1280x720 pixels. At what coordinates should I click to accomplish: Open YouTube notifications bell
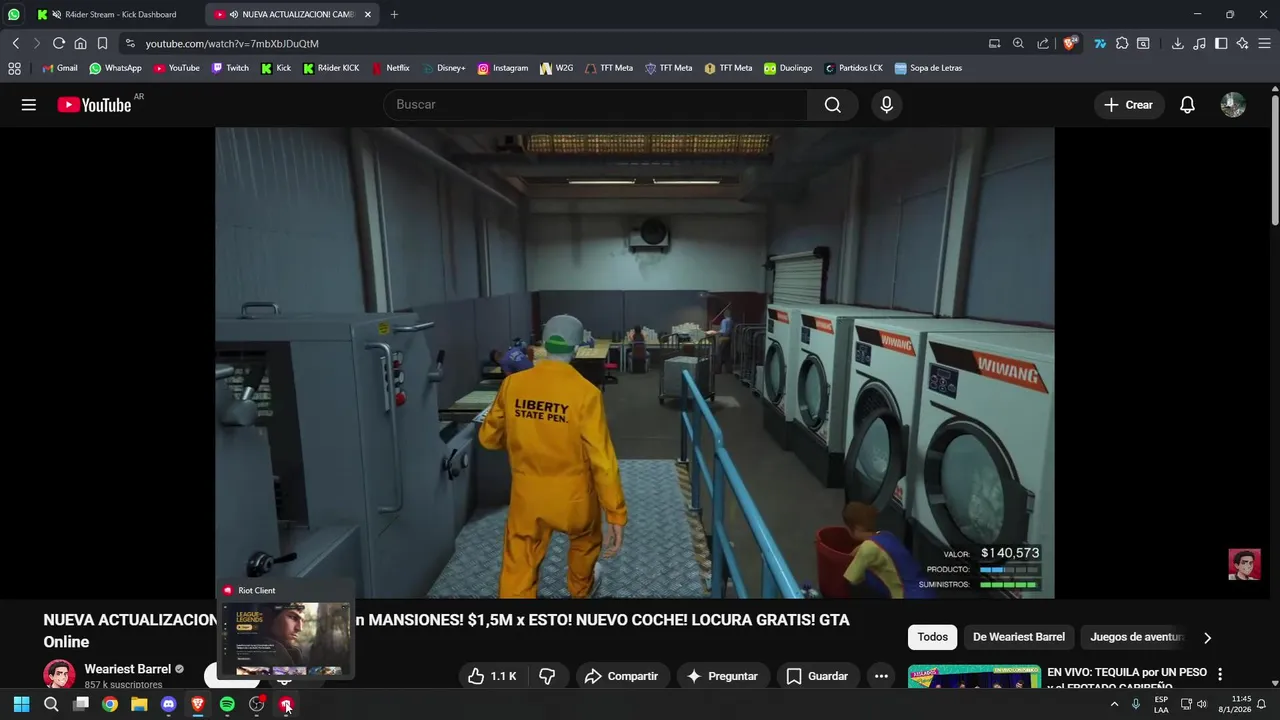click(1187, 105)
